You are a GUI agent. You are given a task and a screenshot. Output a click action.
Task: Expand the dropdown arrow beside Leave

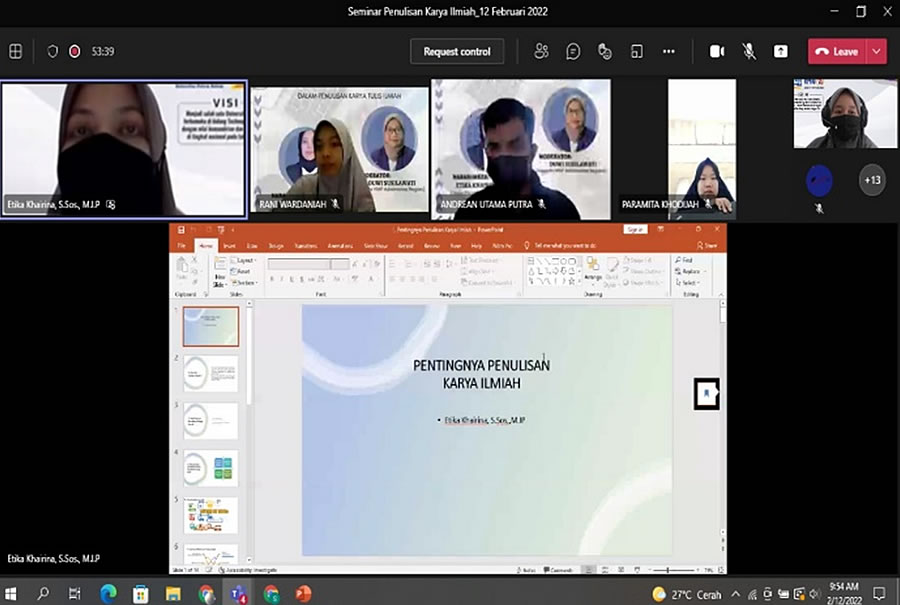click(877, 51)
